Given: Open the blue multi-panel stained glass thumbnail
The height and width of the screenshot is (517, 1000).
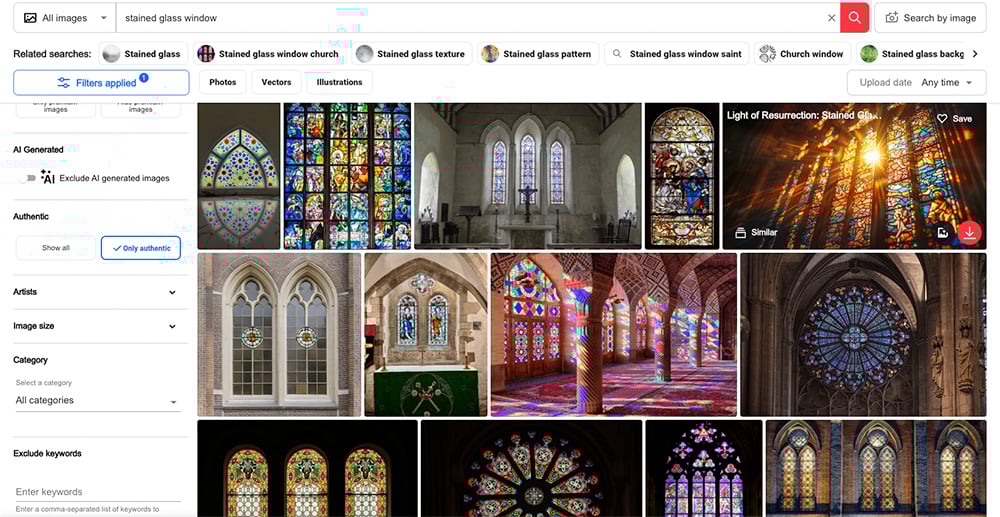Looking at the screenshot, I should pos(348,176).
